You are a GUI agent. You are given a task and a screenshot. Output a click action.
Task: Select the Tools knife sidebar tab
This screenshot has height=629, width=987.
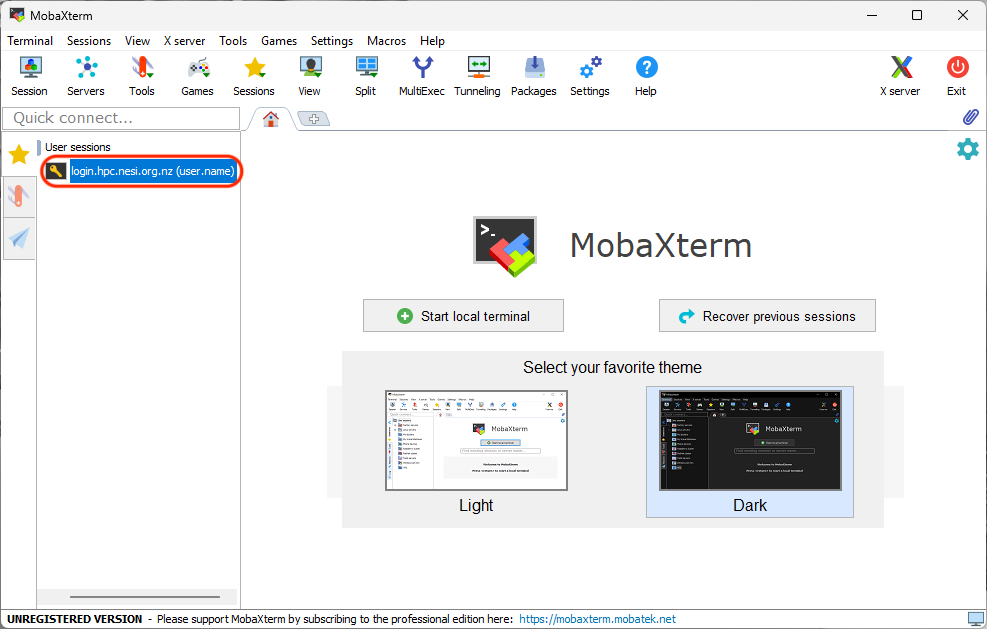click(x=19, y=196)
